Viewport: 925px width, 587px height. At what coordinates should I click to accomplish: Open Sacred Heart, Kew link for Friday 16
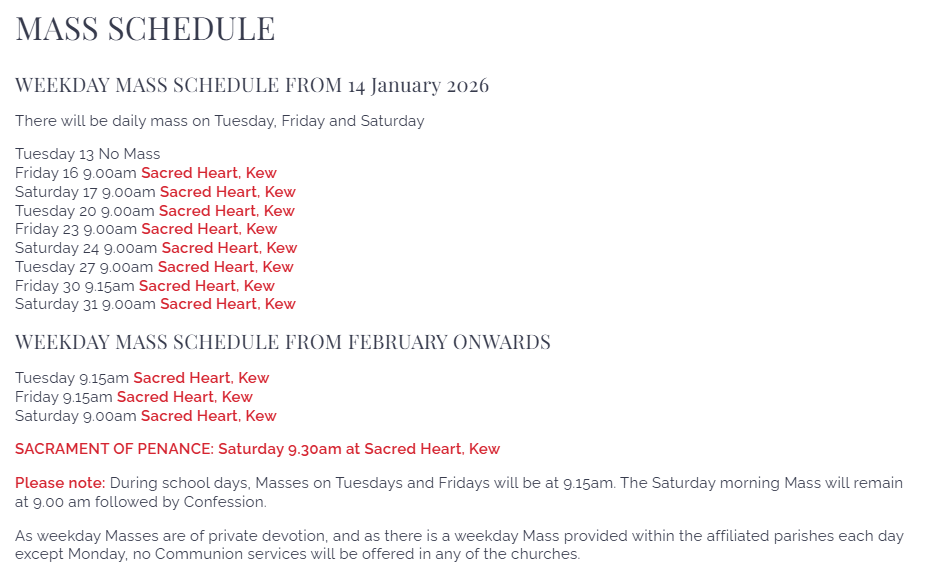click(208, 173)
